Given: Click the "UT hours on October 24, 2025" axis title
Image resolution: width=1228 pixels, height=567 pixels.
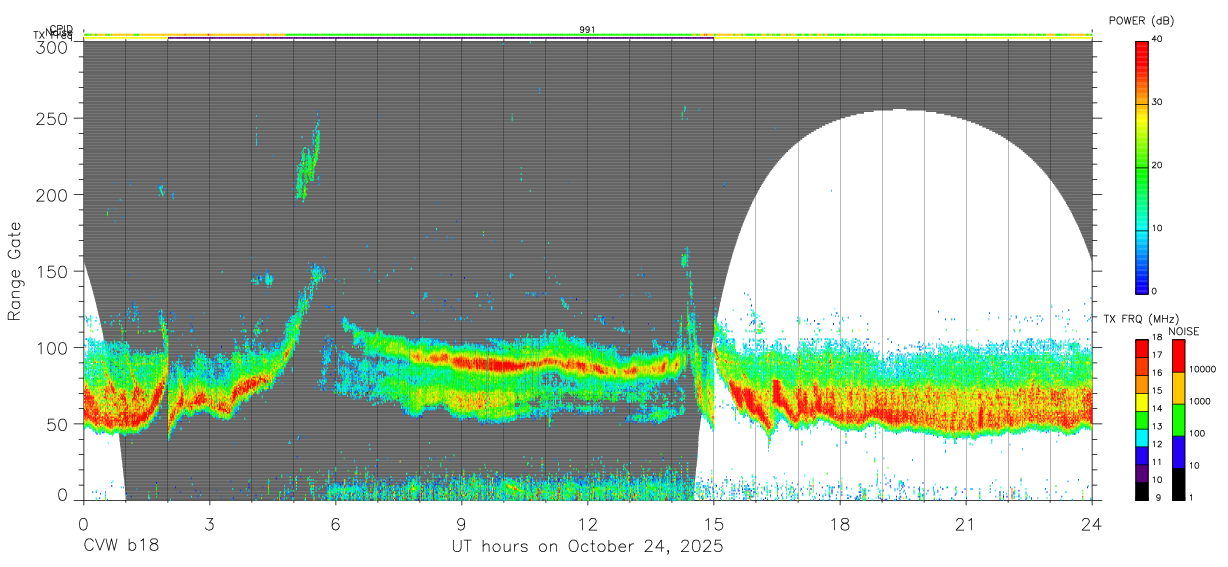Looking at the screenshot, I should (x=587, y=547).
